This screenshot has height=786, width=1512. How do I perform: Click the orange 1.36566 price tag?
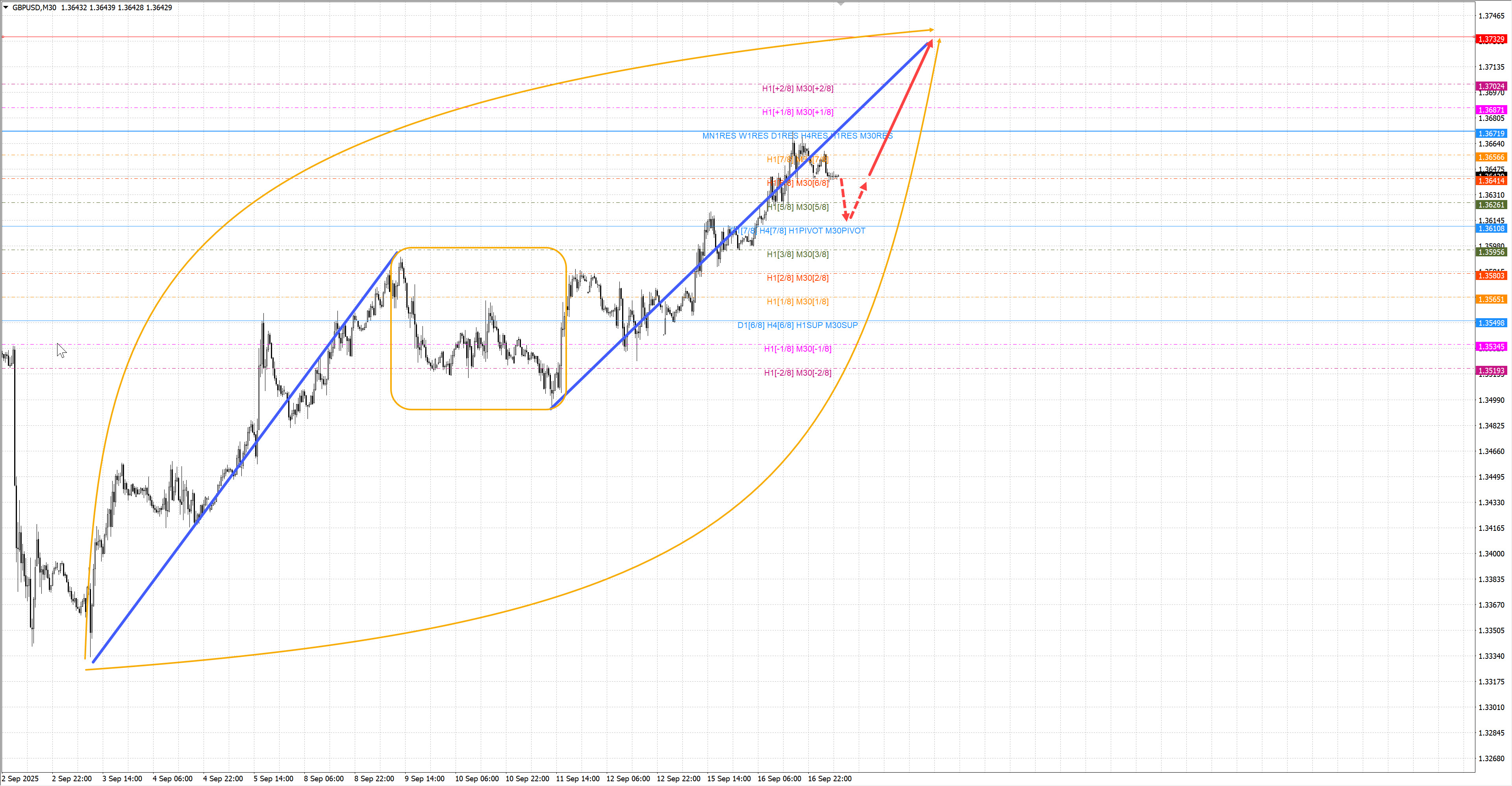pos(1491,157)
